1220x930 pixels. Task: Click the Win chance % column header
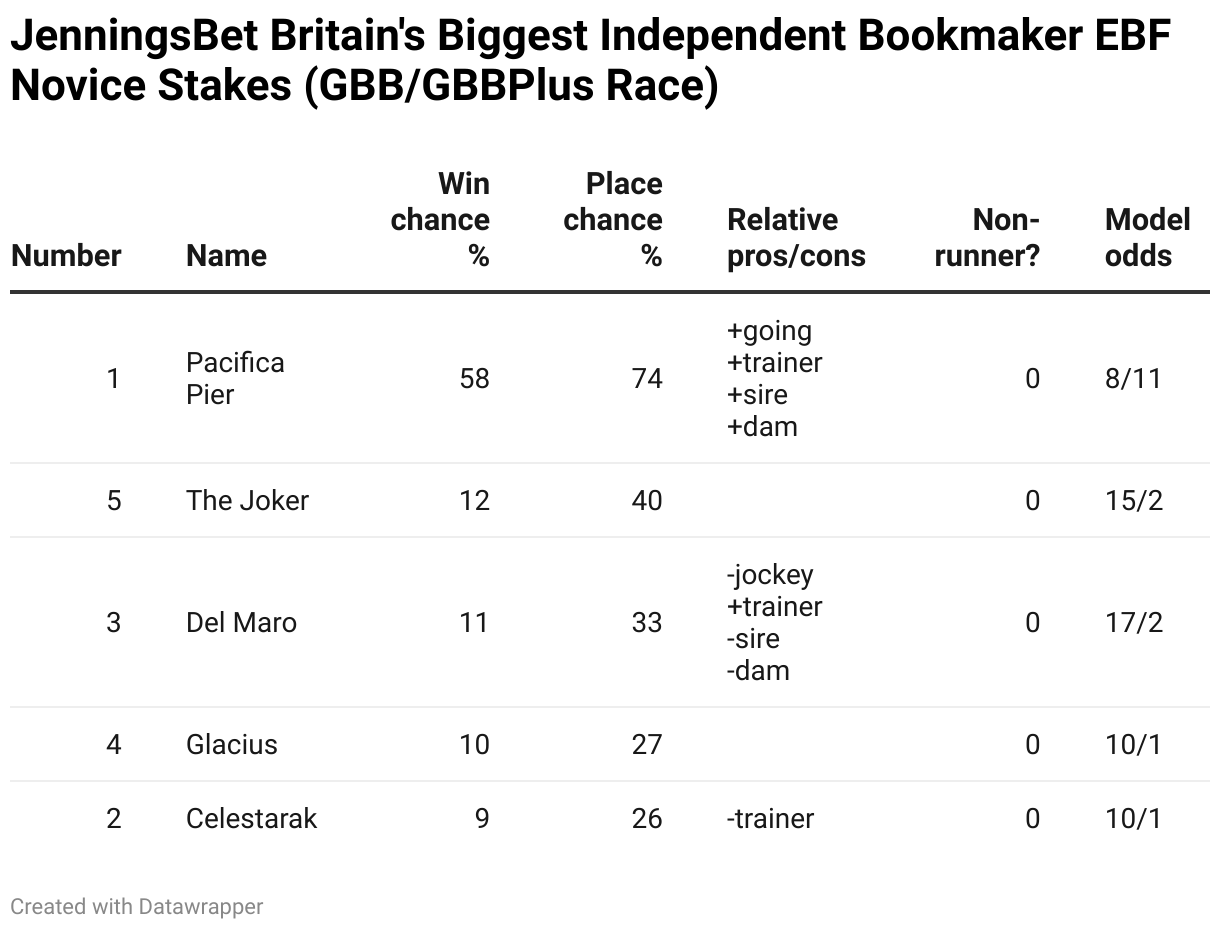point(440,219)
